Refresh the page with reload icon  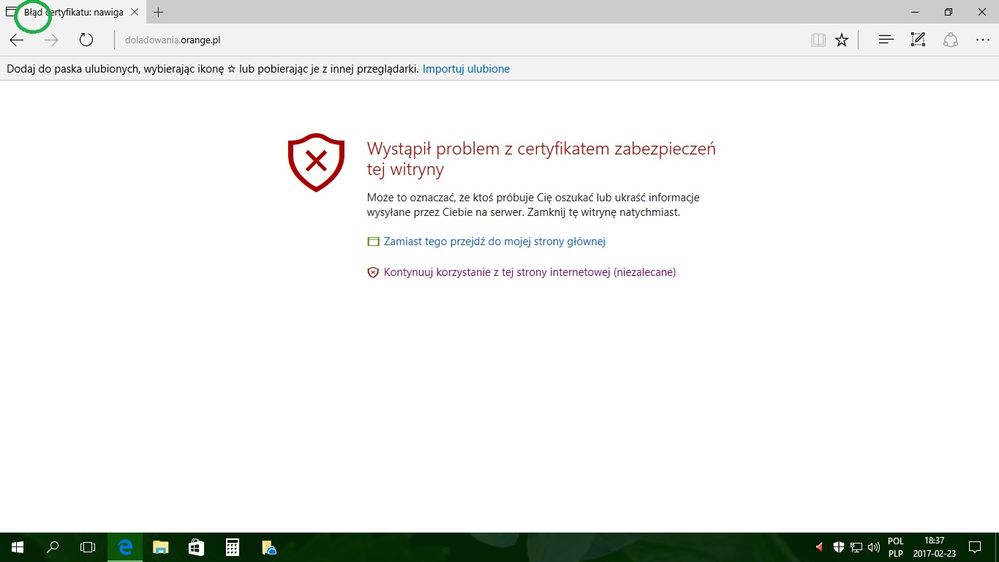point(86,40)
